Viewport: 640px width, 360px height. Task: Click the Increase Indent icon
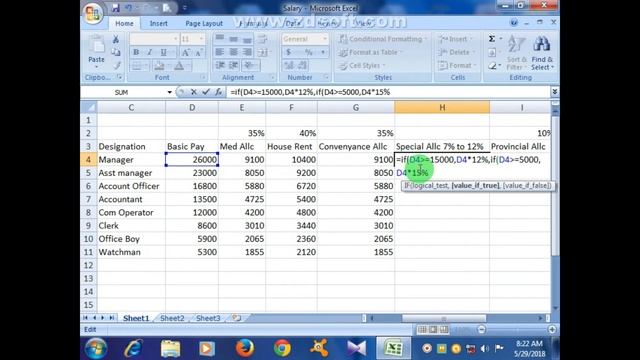point(233,65)
